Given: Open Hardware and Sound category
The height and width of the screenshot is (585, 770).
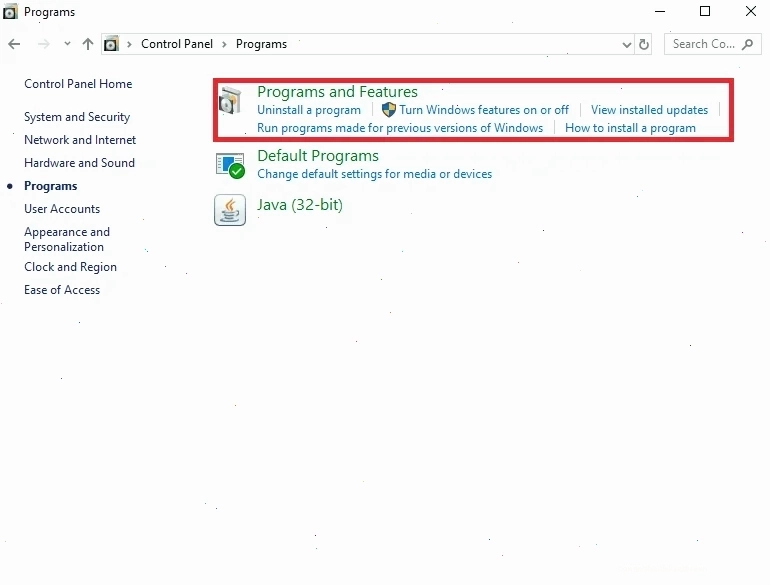Looking at the screenshot, I should click(79, 163).
